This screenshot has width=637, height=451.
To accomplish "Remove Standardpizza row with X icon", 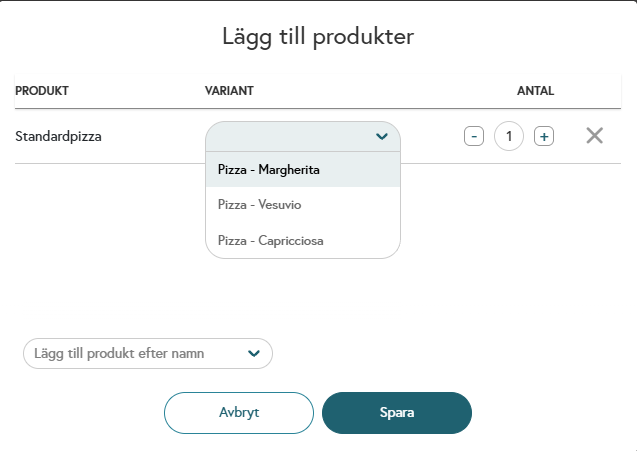I will 594,136.
